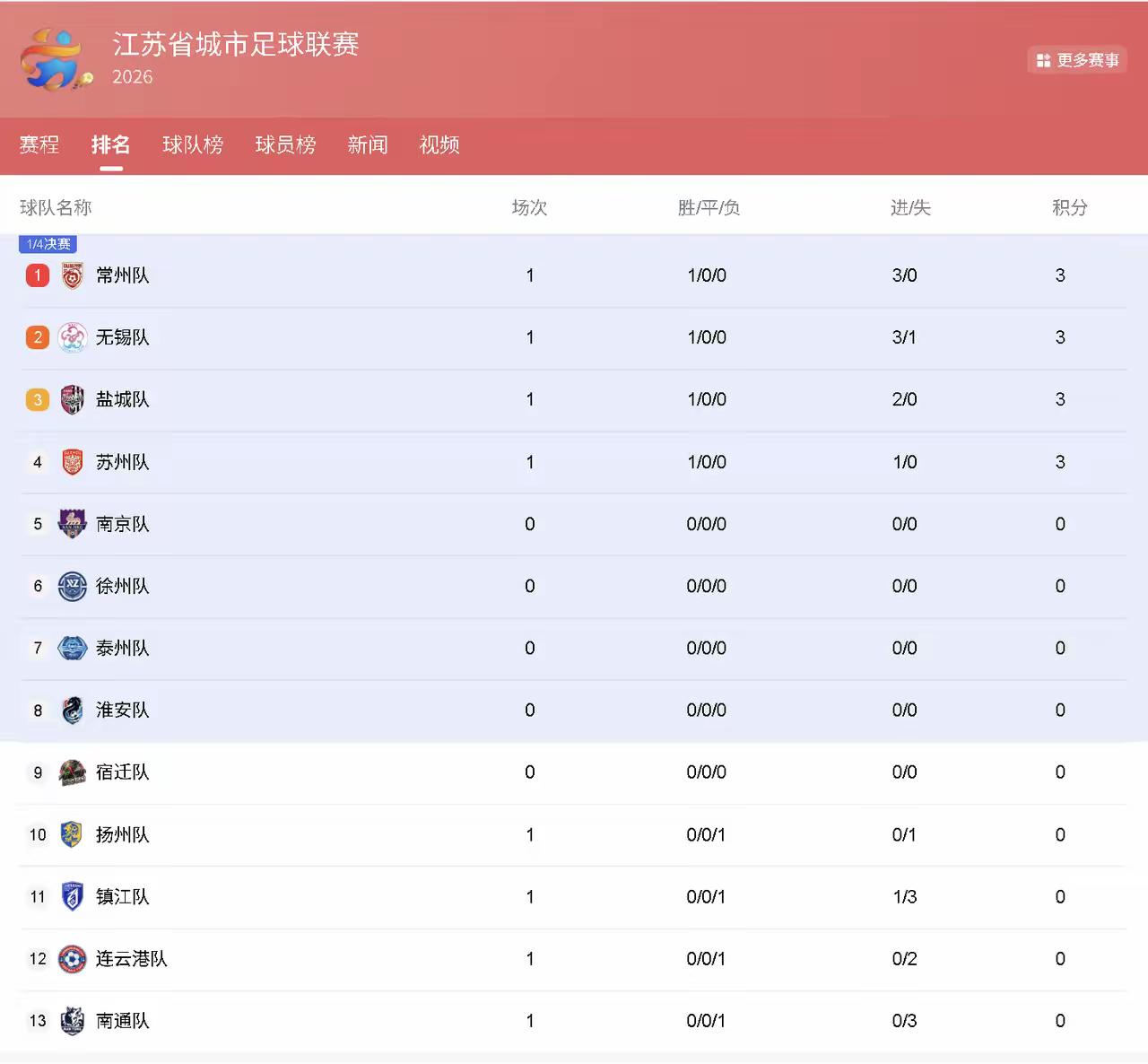Viewport: 1148px width, 1064px height.
Task: Select 淮安队 team name
Action: coord(123,710)
